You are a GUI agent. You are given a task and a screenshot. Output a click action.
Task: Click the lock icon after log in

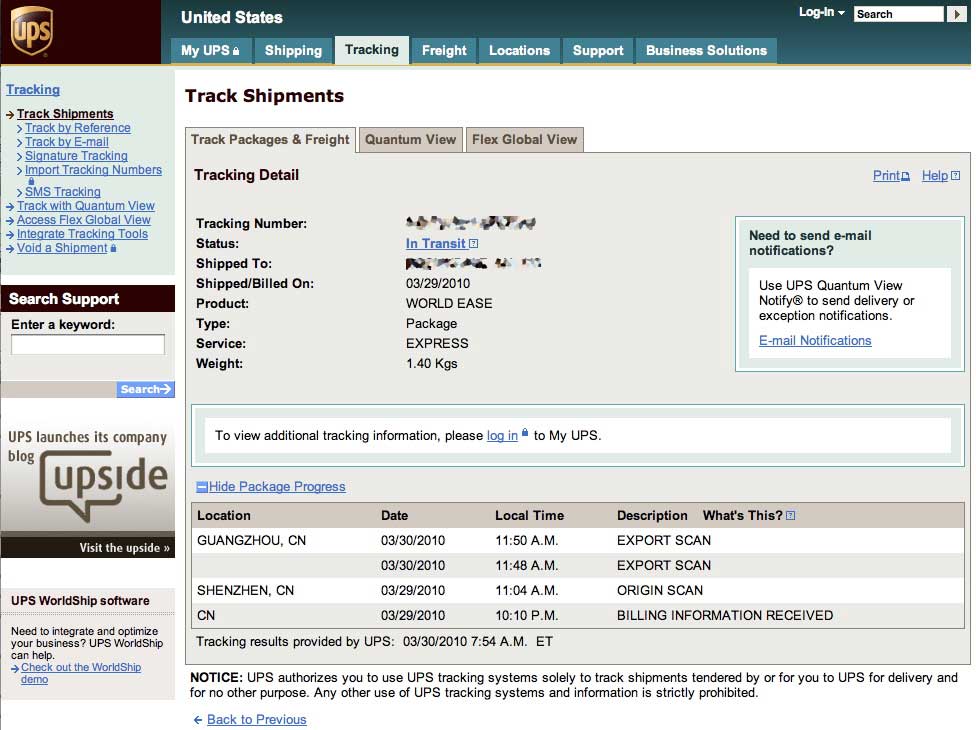click(525, 433)
